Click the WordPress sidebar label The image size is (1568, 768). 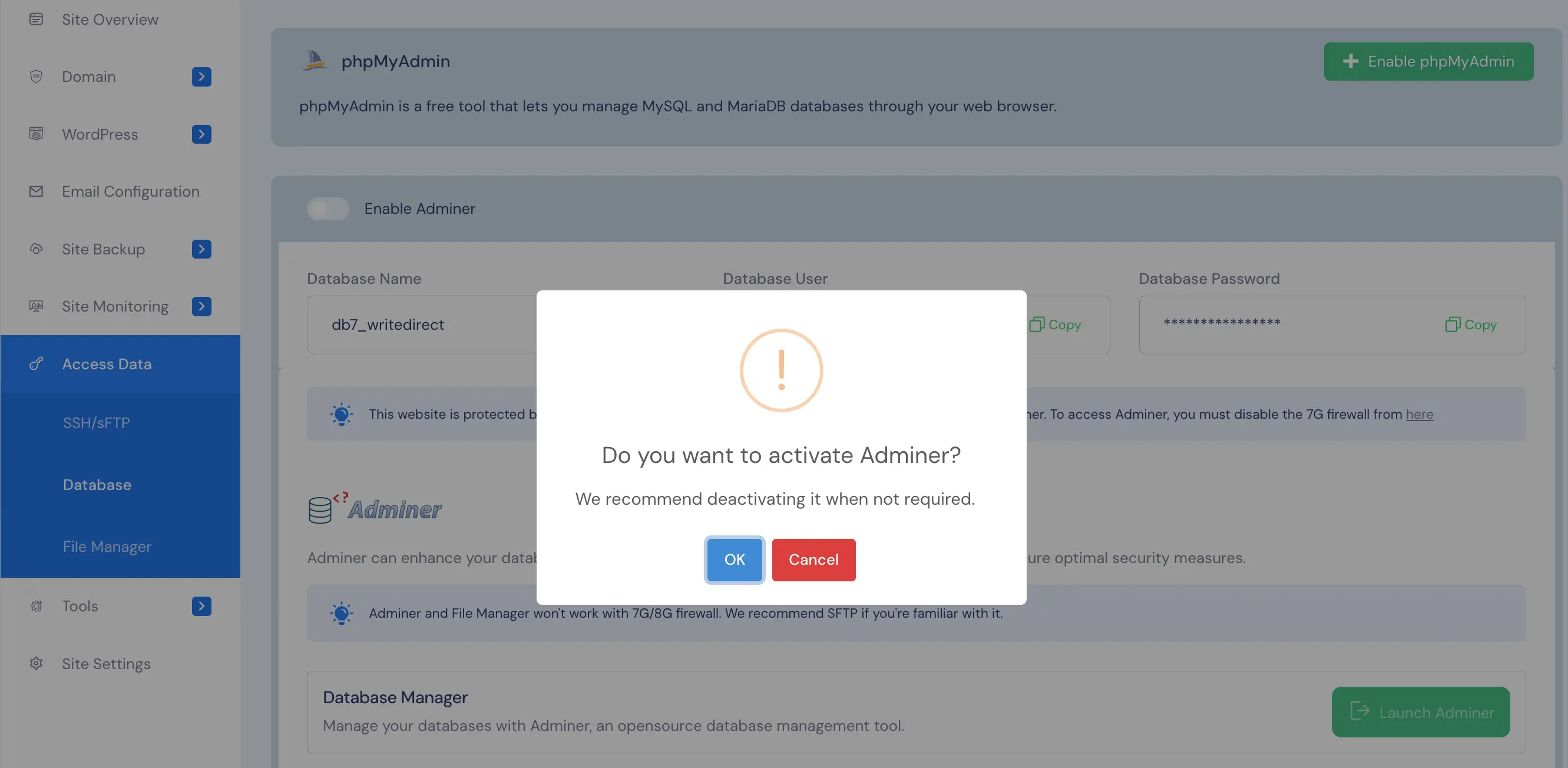tap(100, 134)
